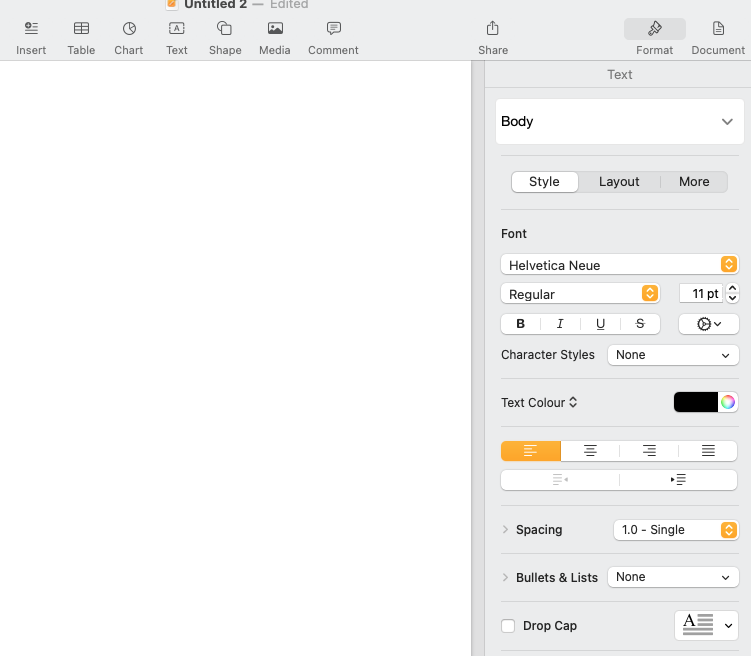Image resolution: width=751 pixels, height=656 pixels.
Task: Open the Helvetica Neue font dropdown
Action: 619,265
